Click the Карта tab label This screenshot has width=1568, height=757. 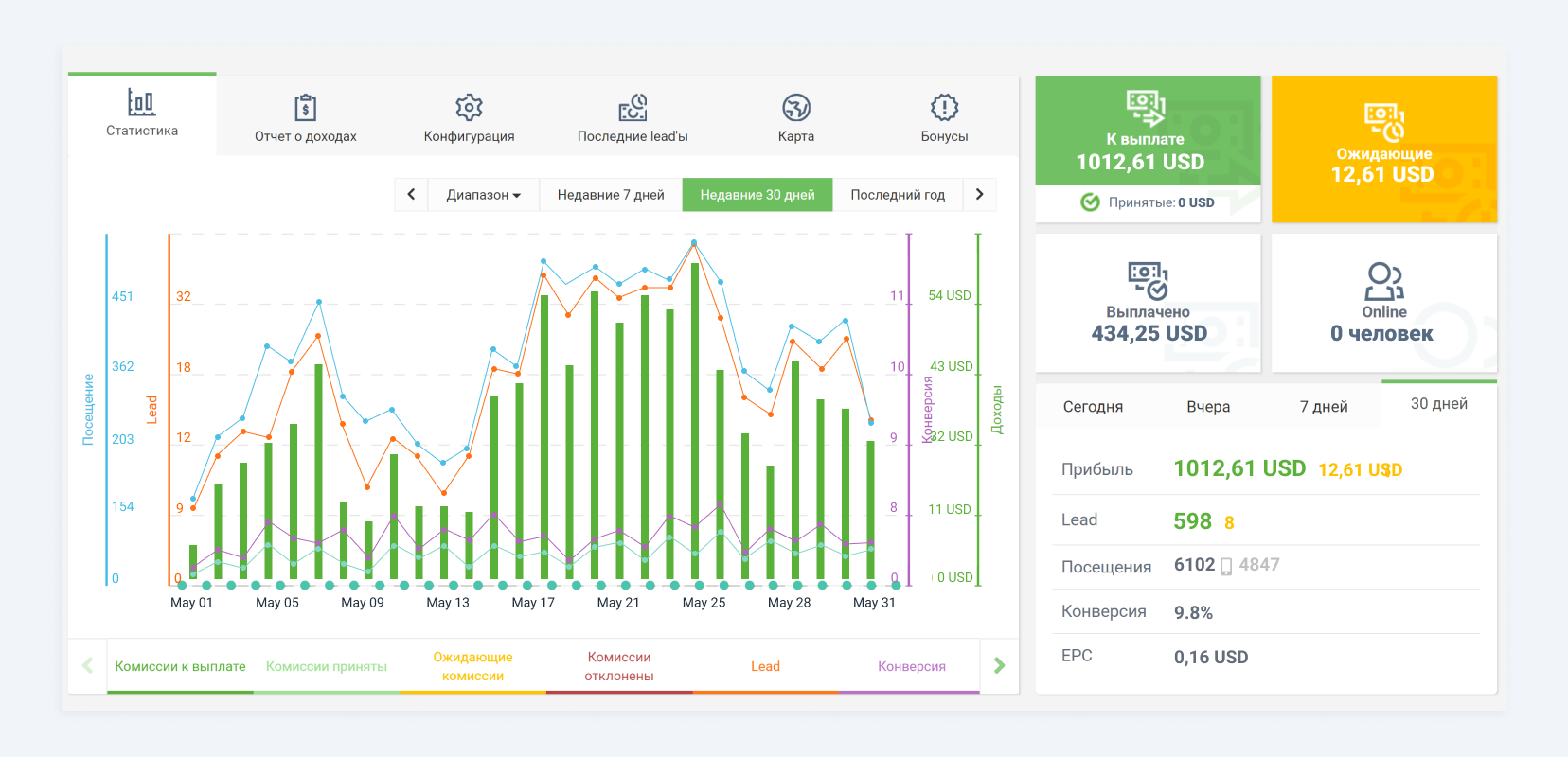coord(796,136)
